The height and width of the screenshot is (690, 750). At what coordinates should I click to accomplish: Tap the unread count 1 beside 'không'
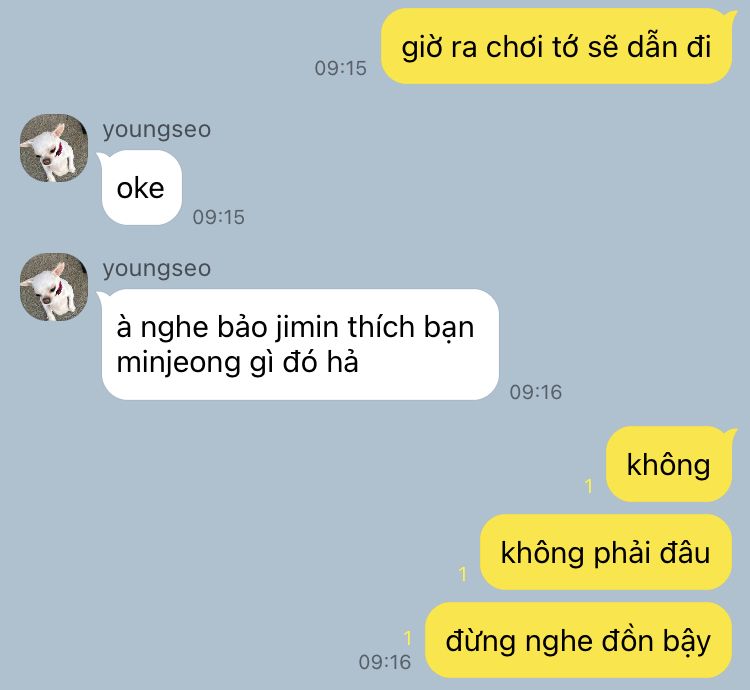tap(589, 486)
